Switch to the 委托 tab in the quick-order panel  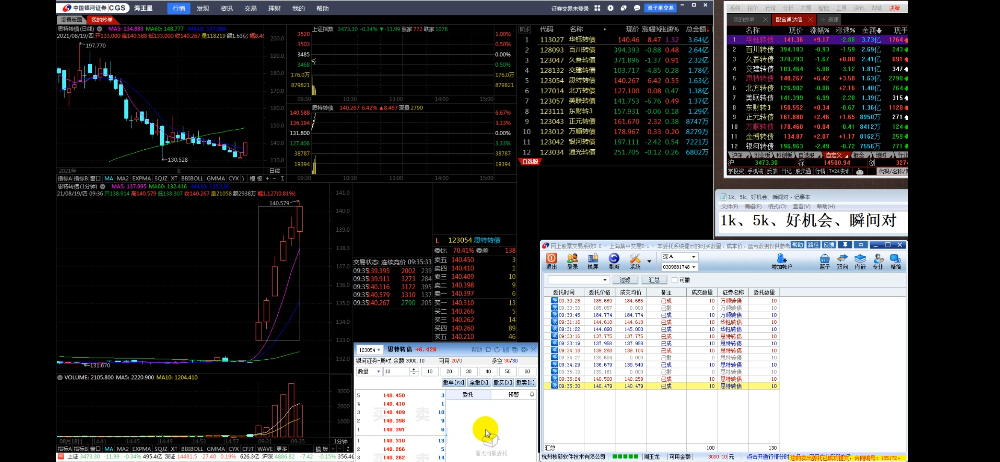pyautogui.click(x=468, y=394)
